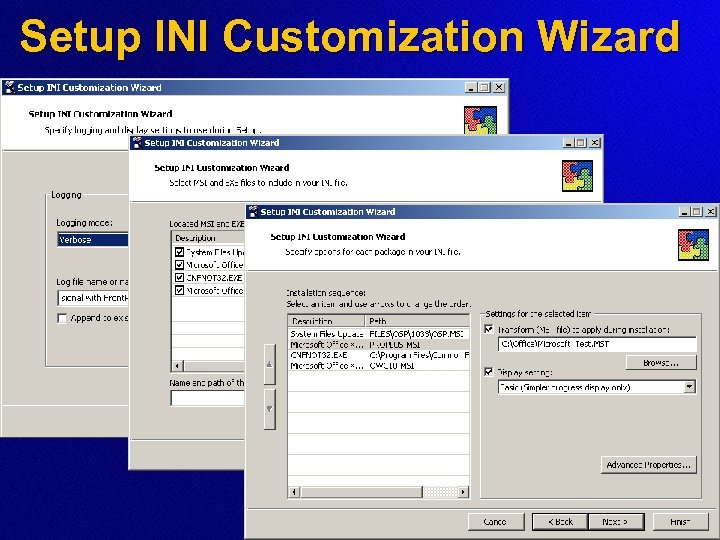Close the back Logging wizard window
The width and height of the screenshot is (720, 540).
pos(499,87)
